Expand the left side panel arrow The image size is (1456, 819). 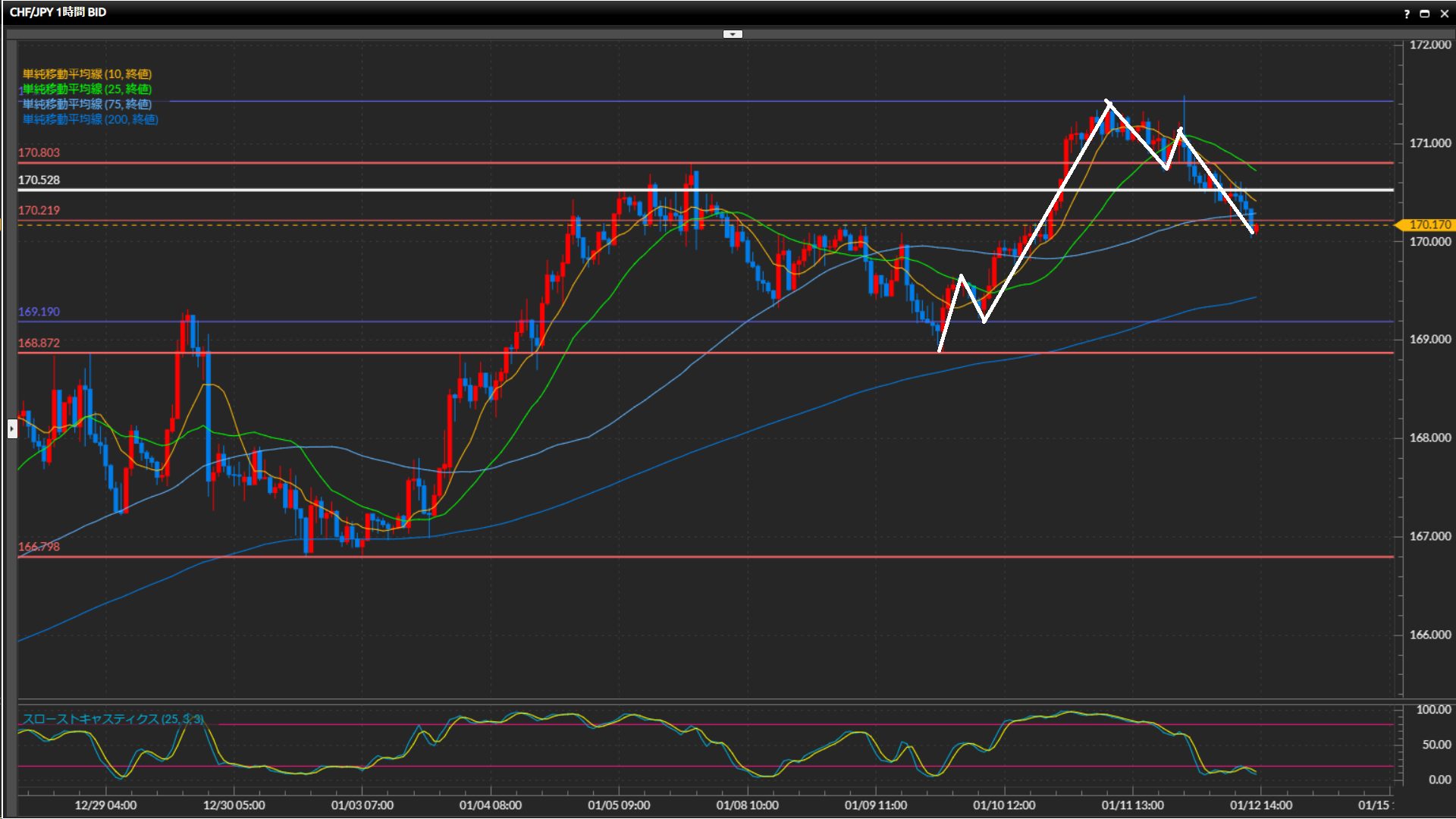11,428
